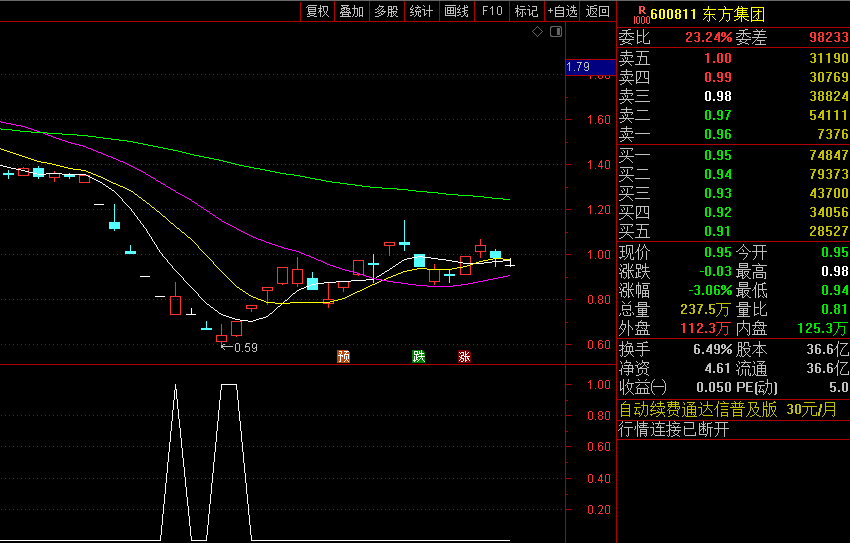Click the 0.59 low price arrow label
This screenshot has height=543, width=850.
point(239,348)
